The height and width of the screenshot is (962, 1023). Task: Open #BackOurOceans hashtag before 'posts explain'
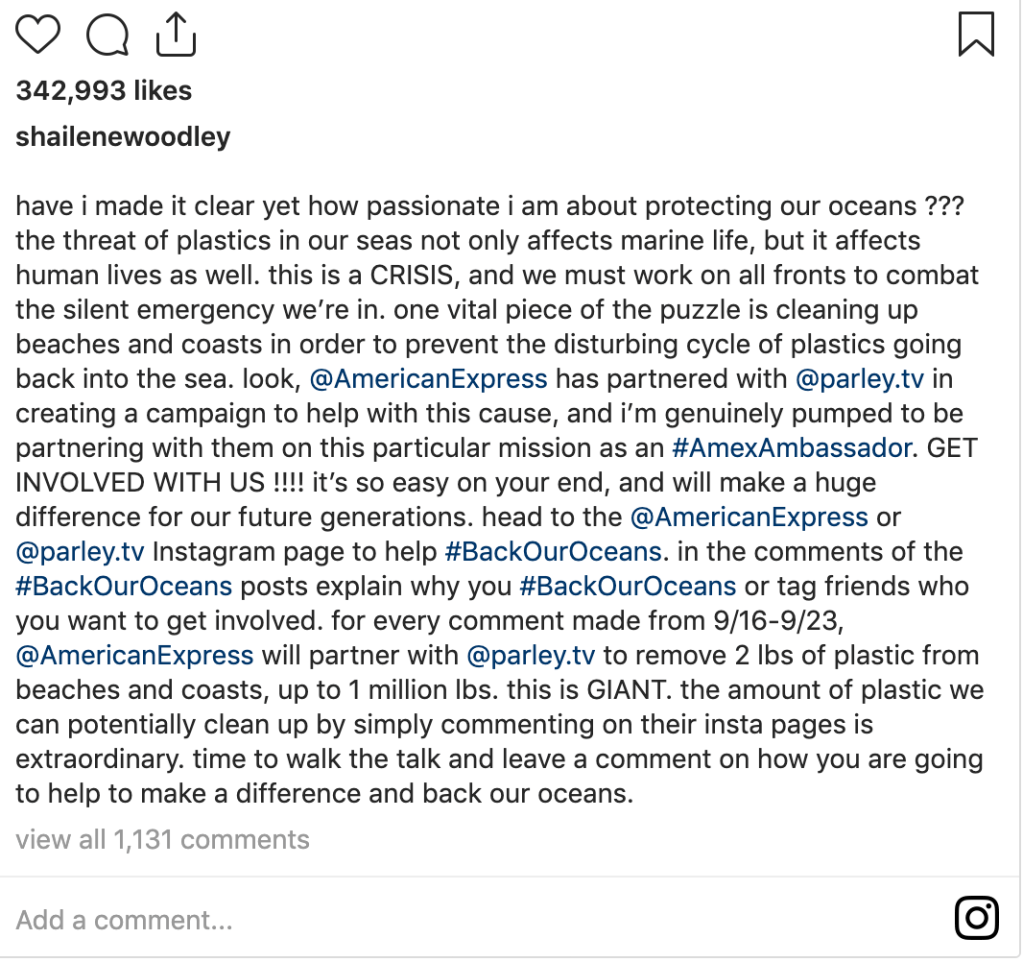124,586
